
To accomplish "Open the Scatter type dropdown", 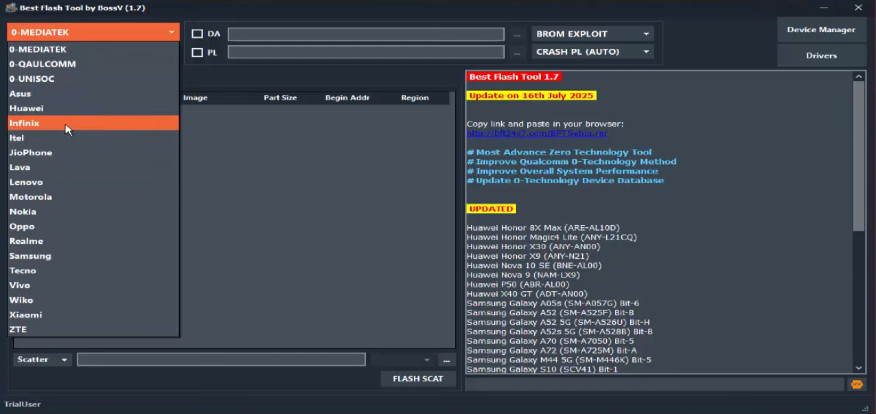I will coord(42,360).
